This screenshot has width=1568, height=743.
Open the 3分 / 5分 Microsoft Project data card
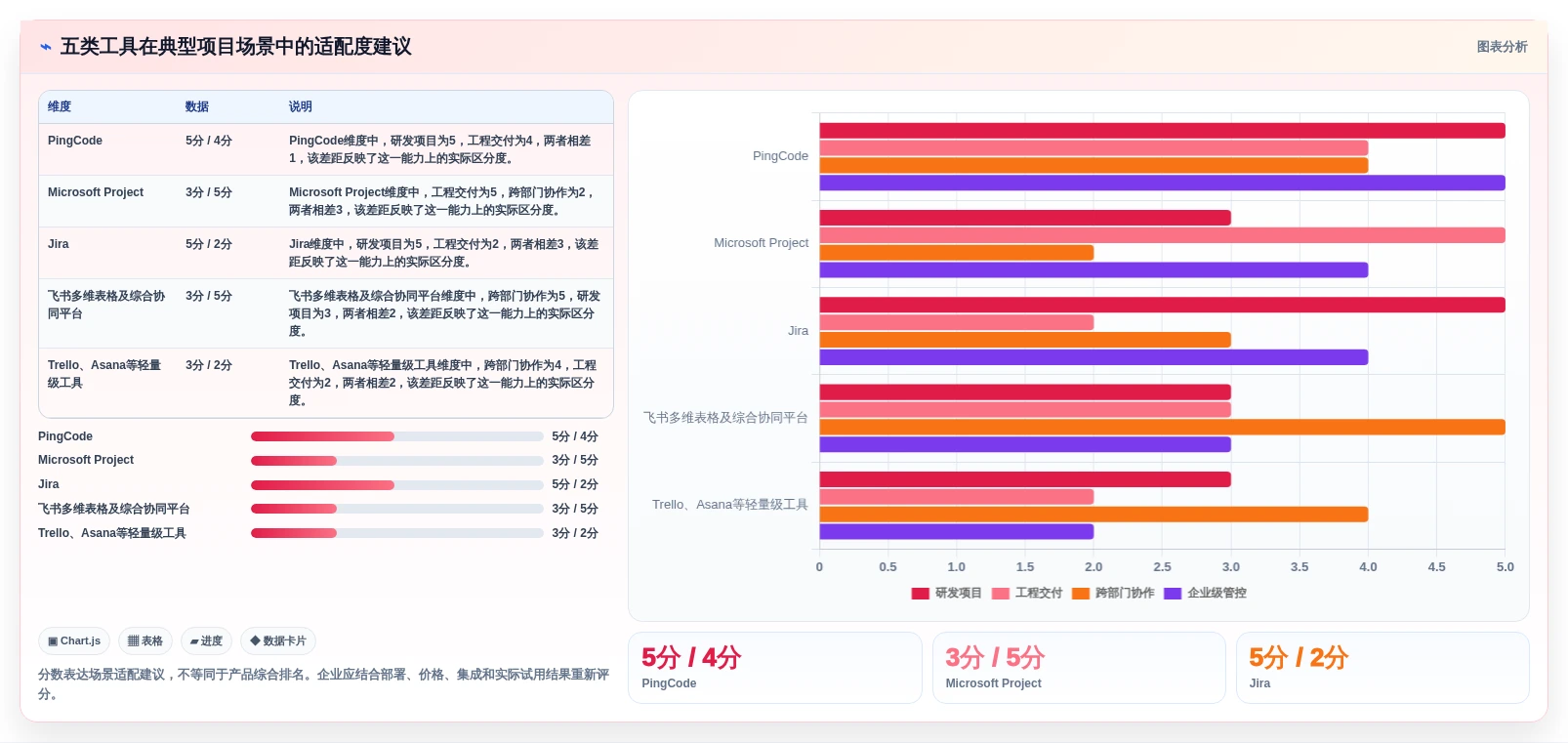(1079, 668)
